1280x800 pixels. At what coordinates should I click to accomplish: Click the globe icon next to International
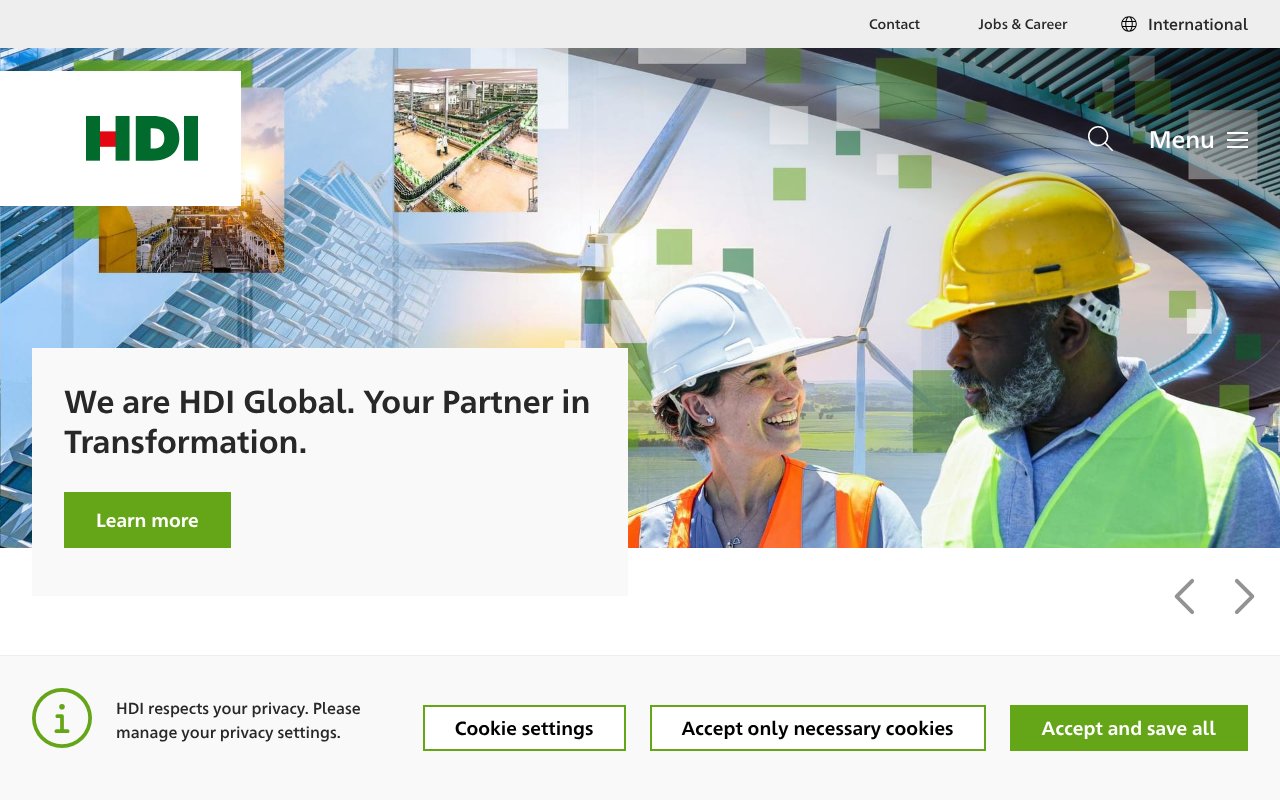[1129, 24]
